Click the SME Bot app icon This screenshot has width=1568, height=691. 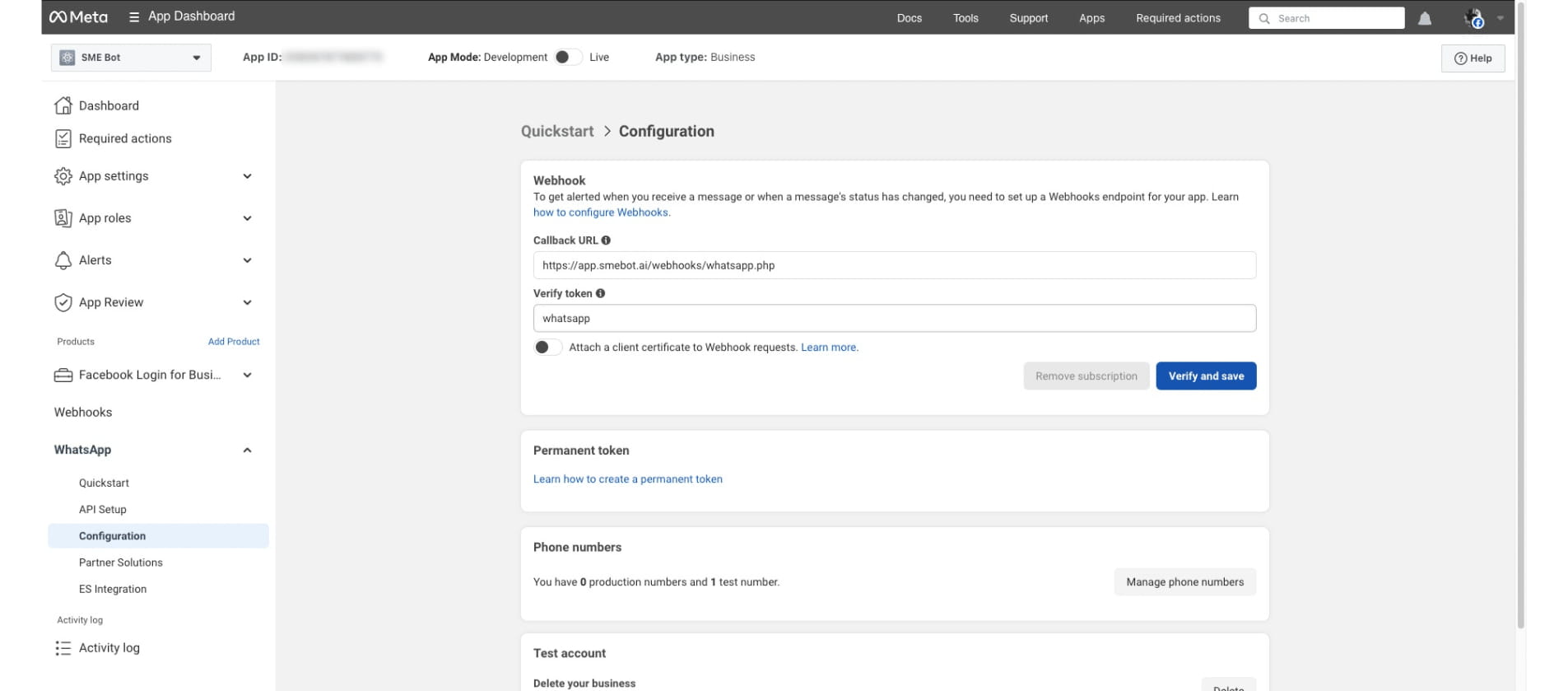pyautogui.click(x=67, y=58)
